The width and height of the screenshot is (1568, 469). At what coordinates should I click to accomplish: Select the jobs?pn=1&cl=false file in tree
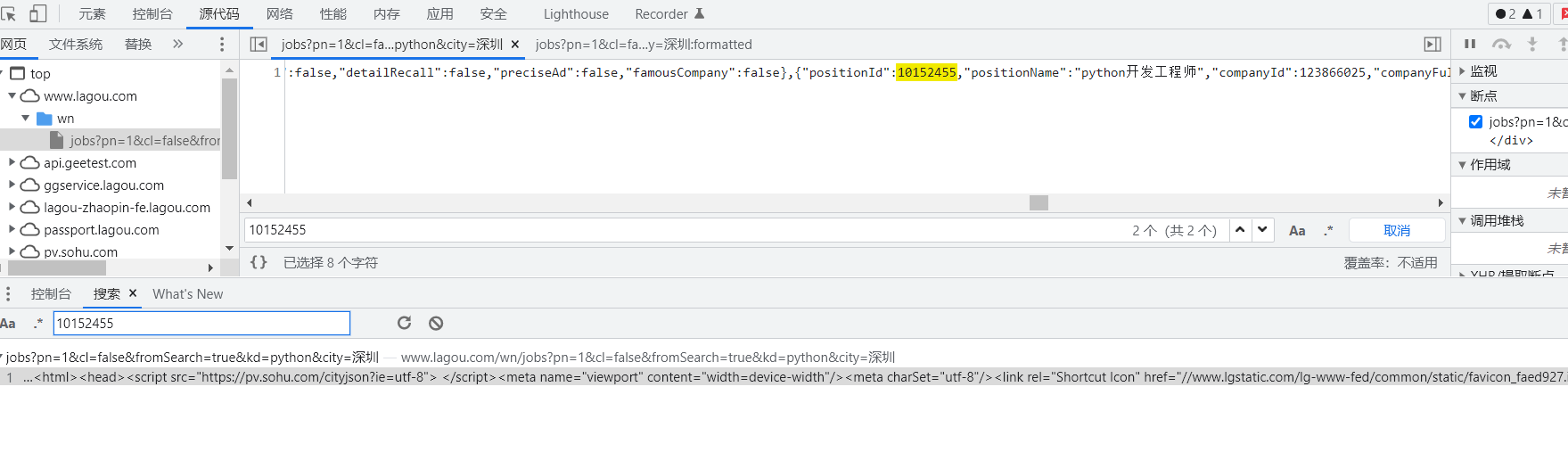[111, 140]
